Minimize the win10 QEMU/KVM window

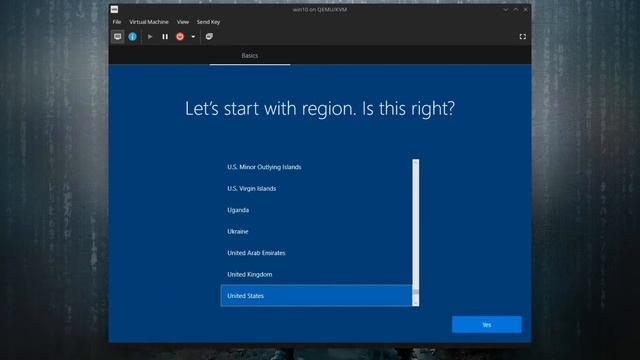(506, 9)
